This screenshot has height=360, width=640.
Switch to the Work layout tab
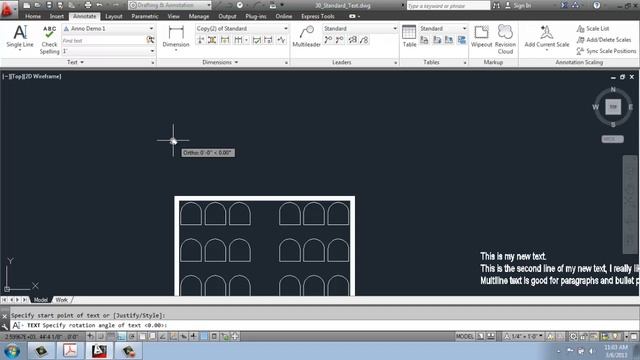click(x=62, y=300)
